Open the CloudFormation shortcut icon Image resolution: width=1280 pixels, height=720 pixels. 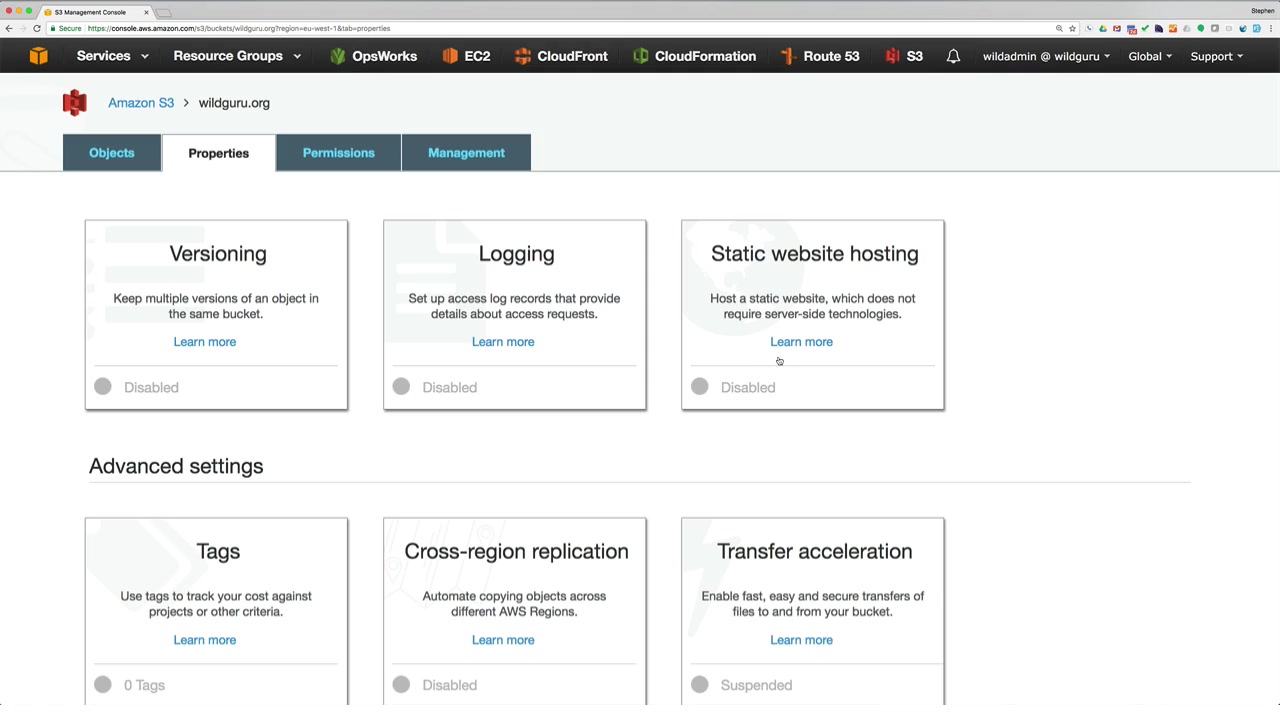(641, 56)
